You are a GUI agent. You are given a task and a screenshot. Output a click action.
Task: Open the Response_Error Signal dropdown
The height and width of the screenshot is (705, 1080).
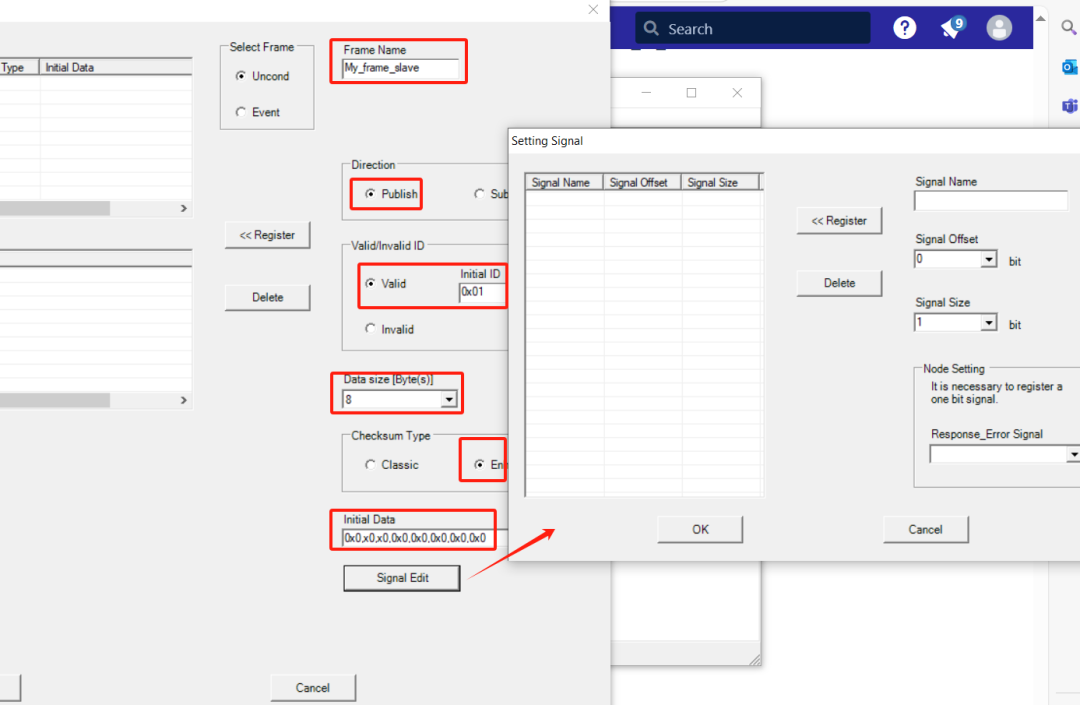[1073, 454]
